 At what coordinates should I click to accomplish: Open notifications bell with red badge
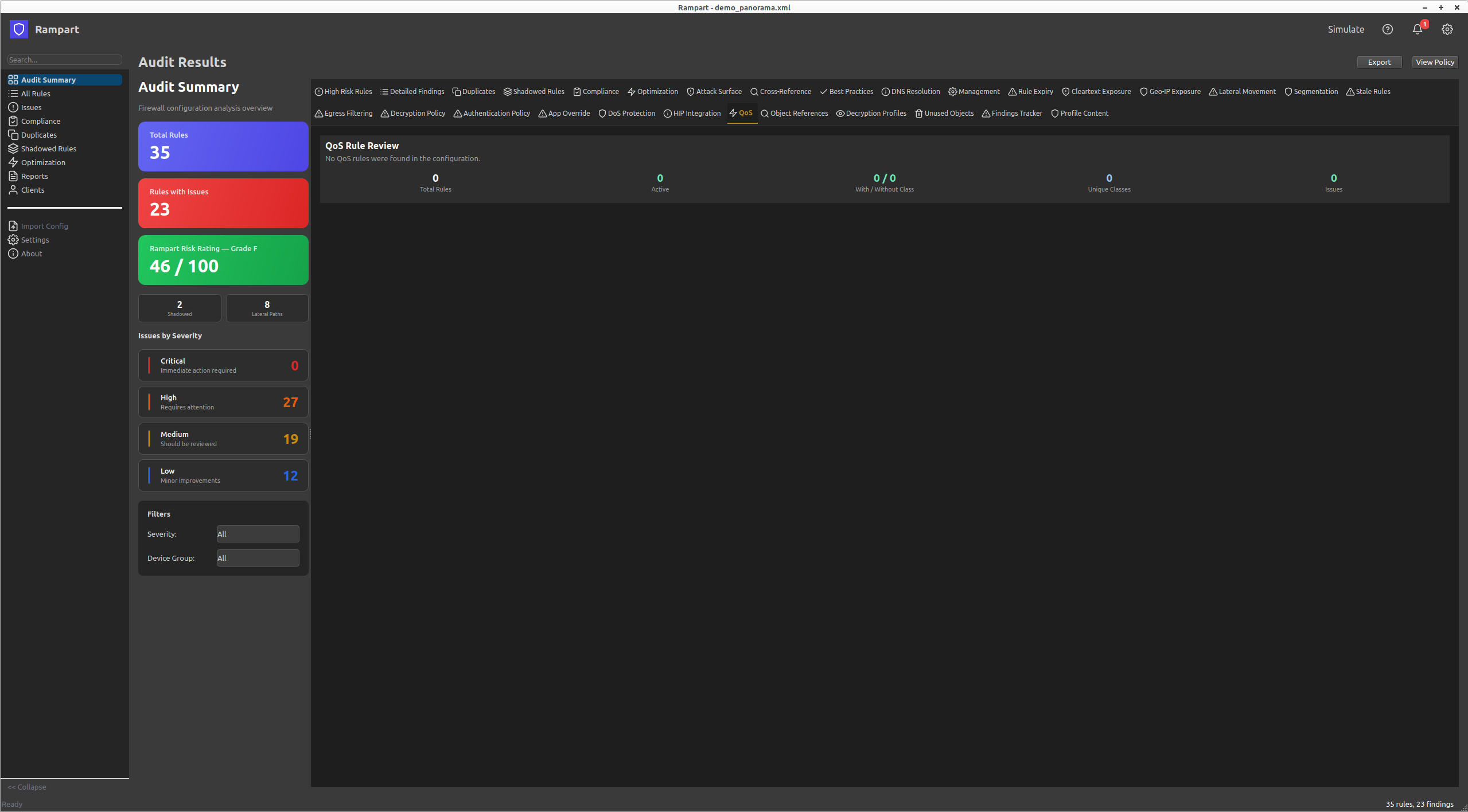[x=1418, y=29]
